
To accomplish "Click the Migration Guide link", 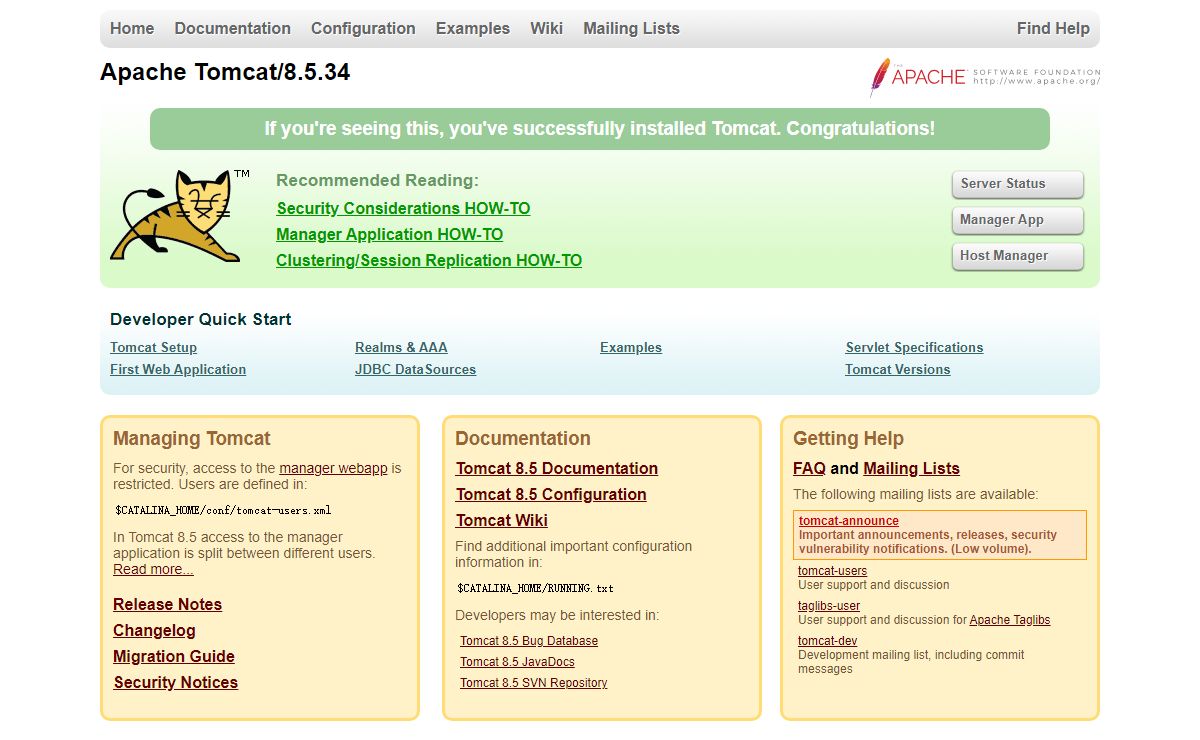I will [x=174, y=656].
